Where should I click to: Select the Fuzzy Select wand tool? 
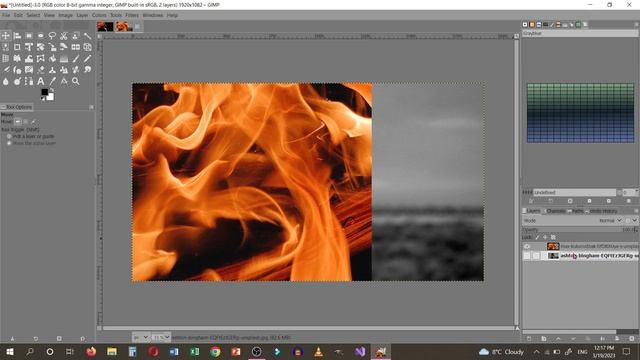[87, 36]
